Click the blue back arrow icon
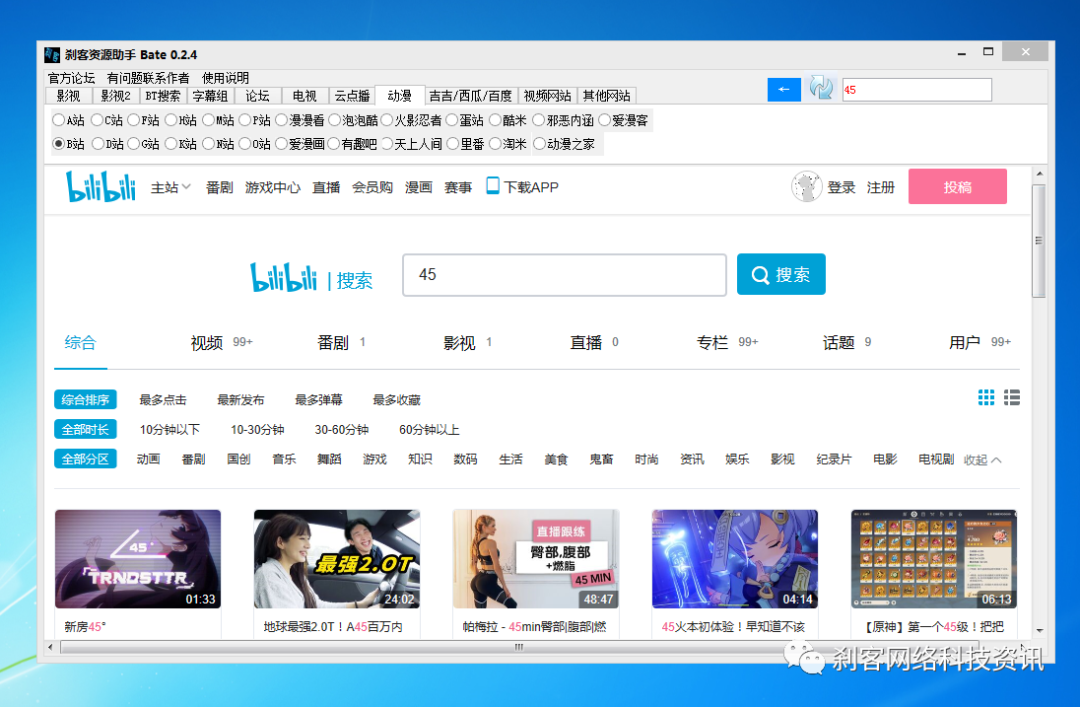This screenshot has height=707, width=1080. (x=784, y=89)
